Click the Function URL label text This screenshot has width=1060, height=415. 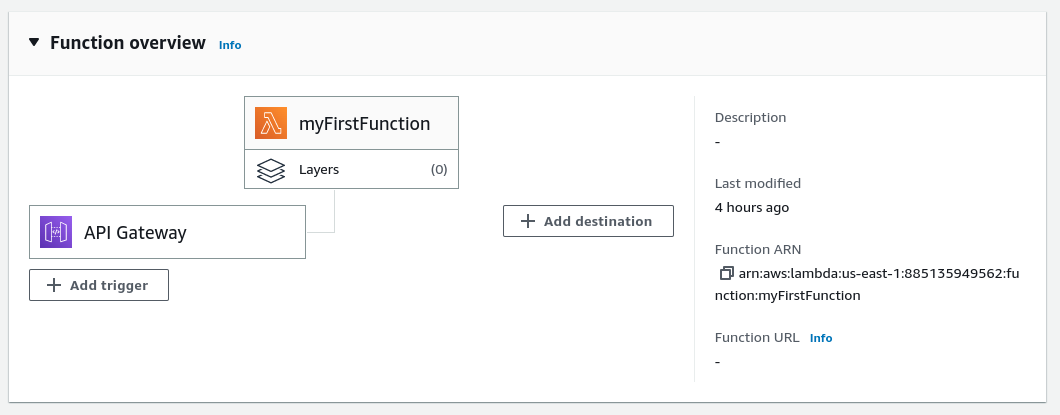pos(756,338)
